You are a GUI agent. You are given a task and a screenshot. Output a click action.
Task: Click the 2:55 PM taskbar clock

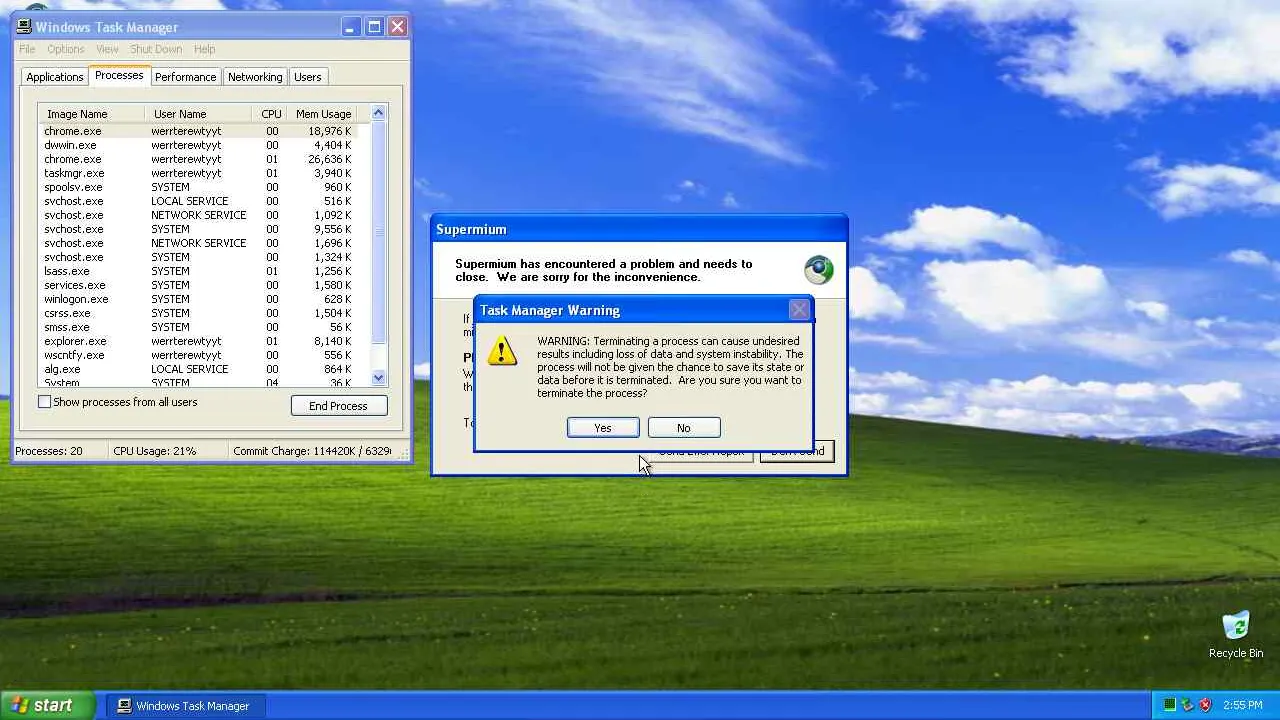point(1242,705)
